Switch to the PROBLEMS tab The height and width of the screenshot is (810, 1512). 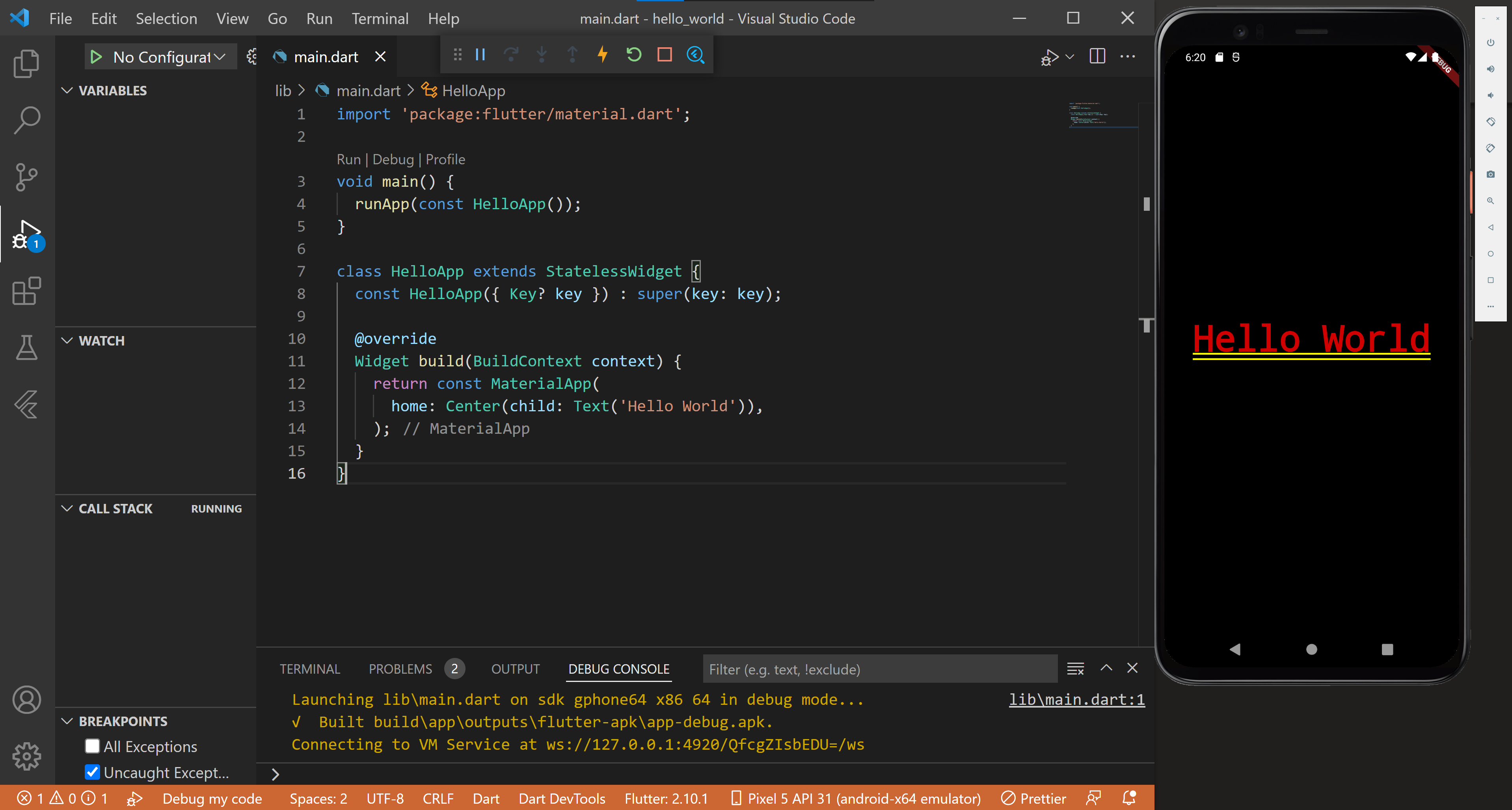[x=400, y=669]
